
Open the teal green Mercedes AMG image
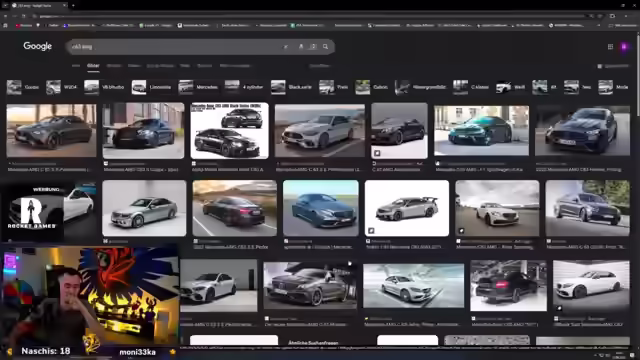coord(481,131)
